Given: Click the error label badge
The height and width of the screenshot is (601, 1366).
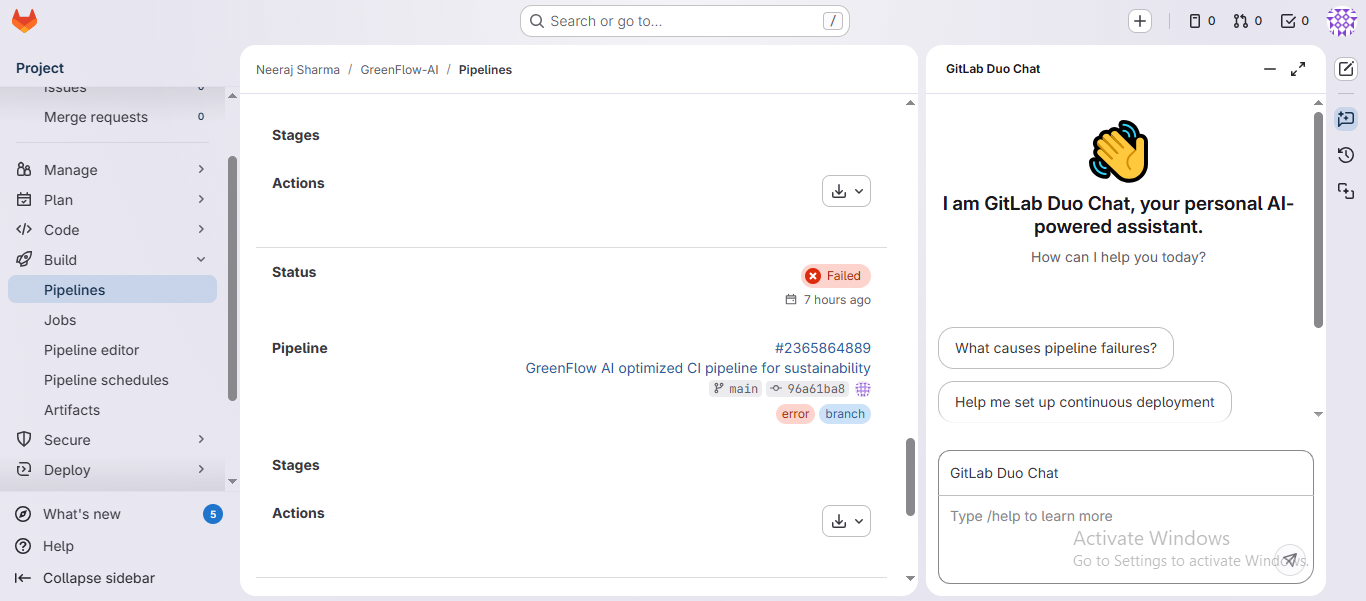Looking at the screenshot, I should tap(795, 414).
